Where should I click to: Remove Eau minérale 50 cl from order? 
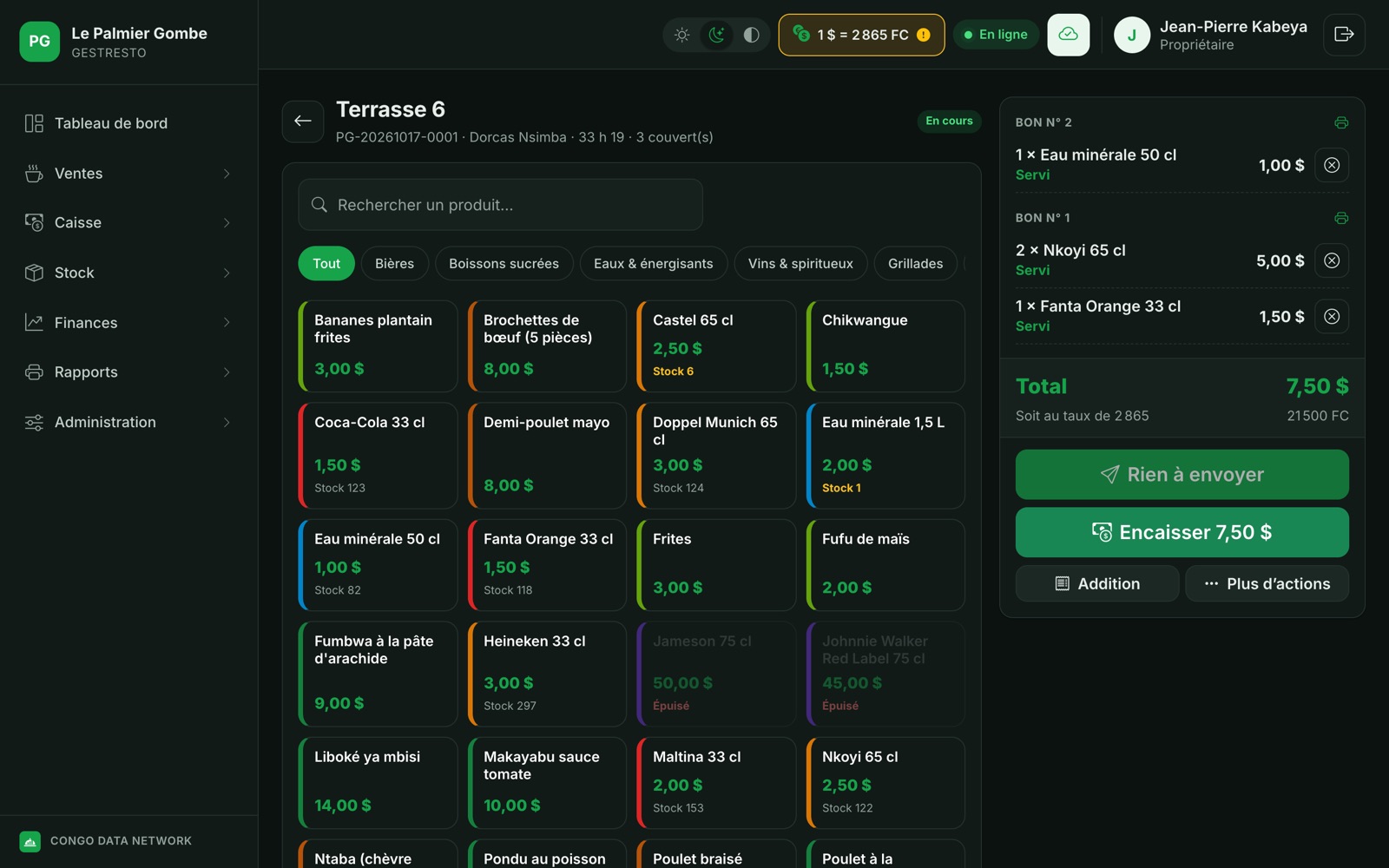pos(1332,165)
